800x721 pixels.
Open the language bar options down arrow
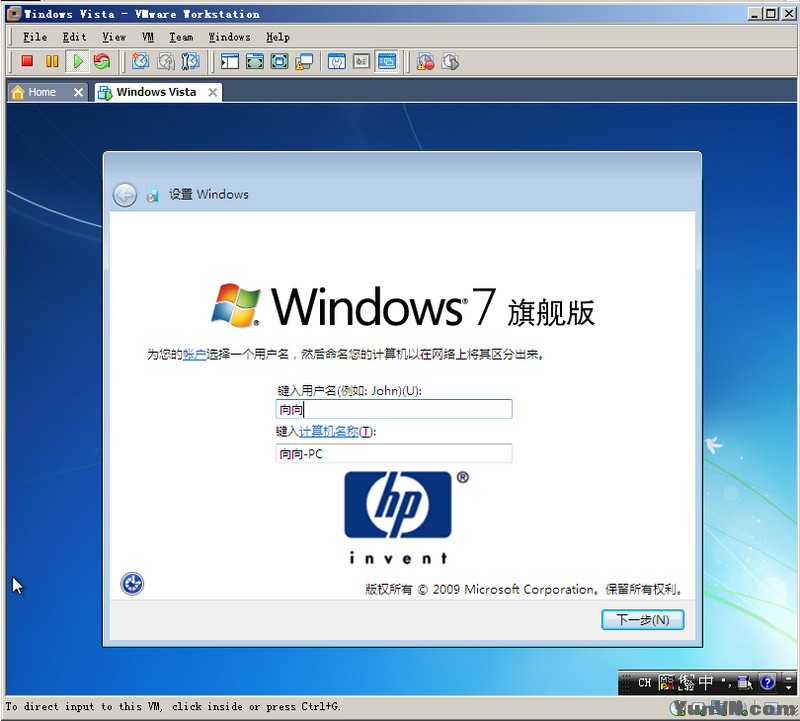pos(789,687)
